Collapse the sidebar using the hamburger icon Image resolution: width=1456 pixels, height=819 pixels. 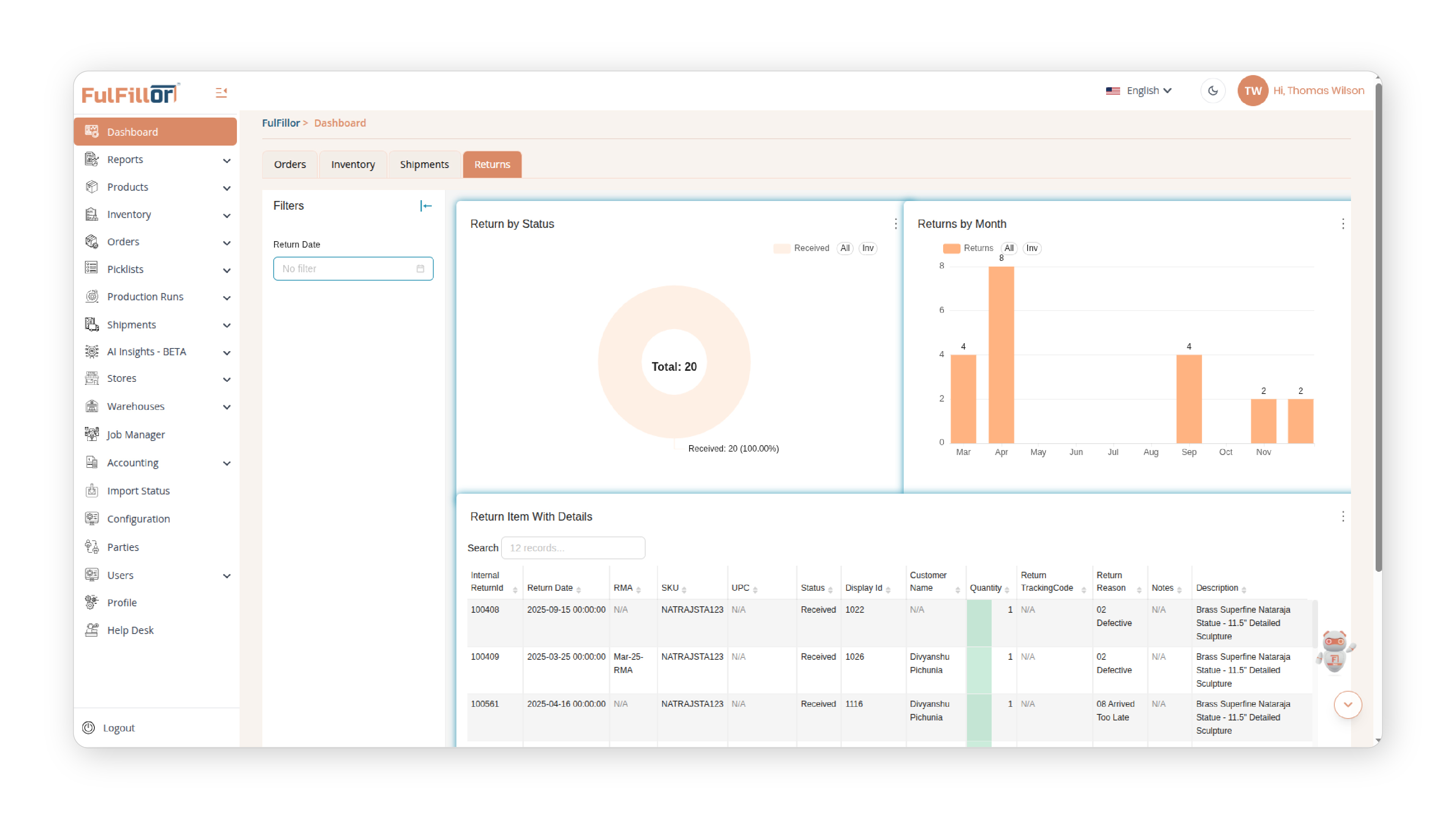tap(221, 91)
